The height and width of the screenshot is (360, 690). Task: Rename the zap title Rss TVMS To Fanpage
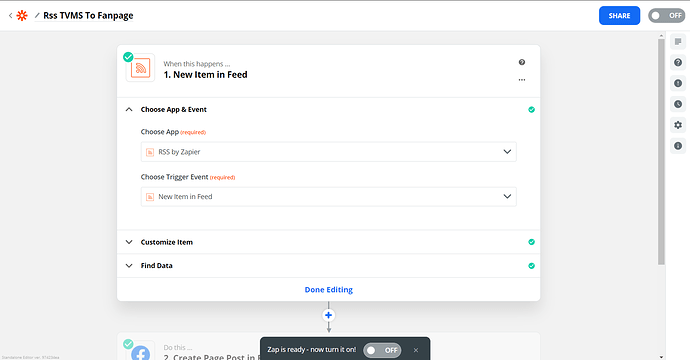88,15
